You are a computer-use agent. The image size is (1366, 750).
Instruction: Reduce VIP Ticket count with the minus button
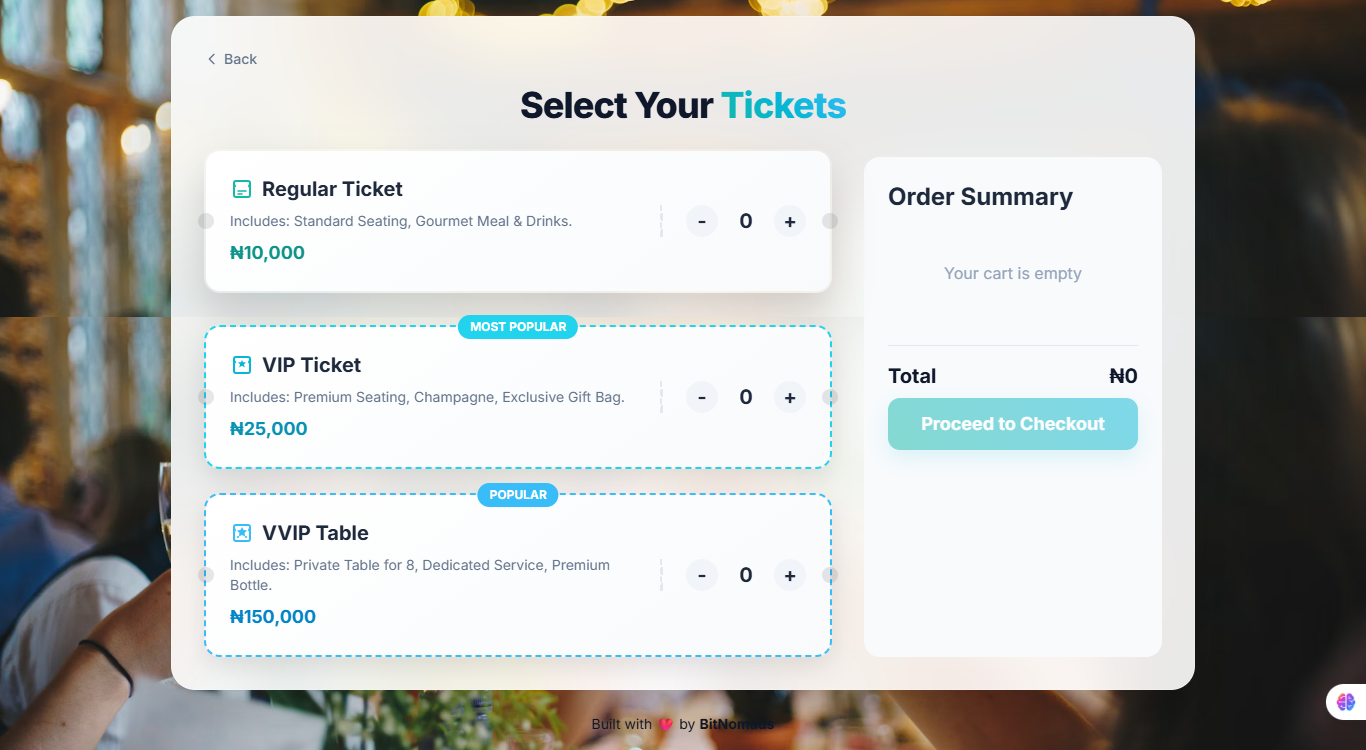coord(701,397)
